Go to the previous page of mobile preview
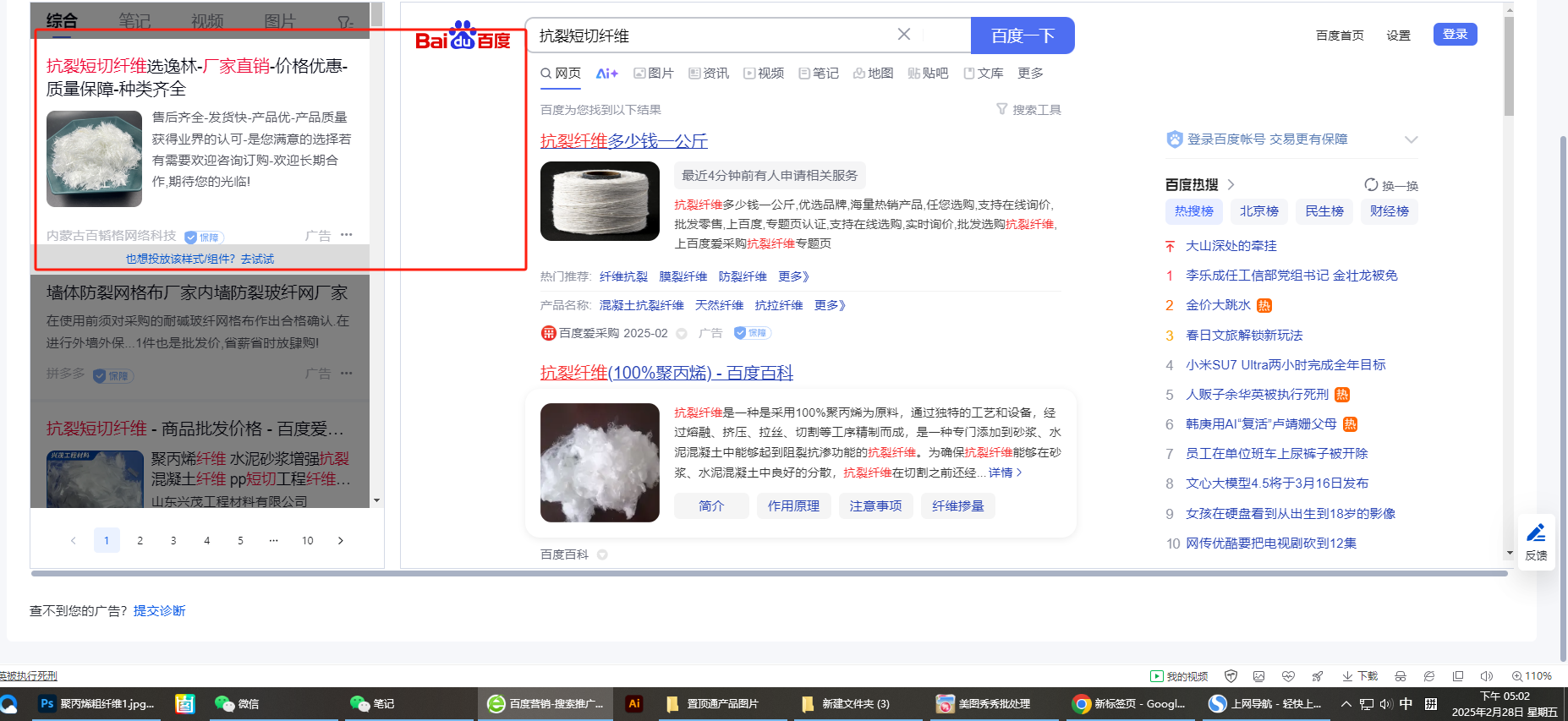 click(x=74, y=540)
